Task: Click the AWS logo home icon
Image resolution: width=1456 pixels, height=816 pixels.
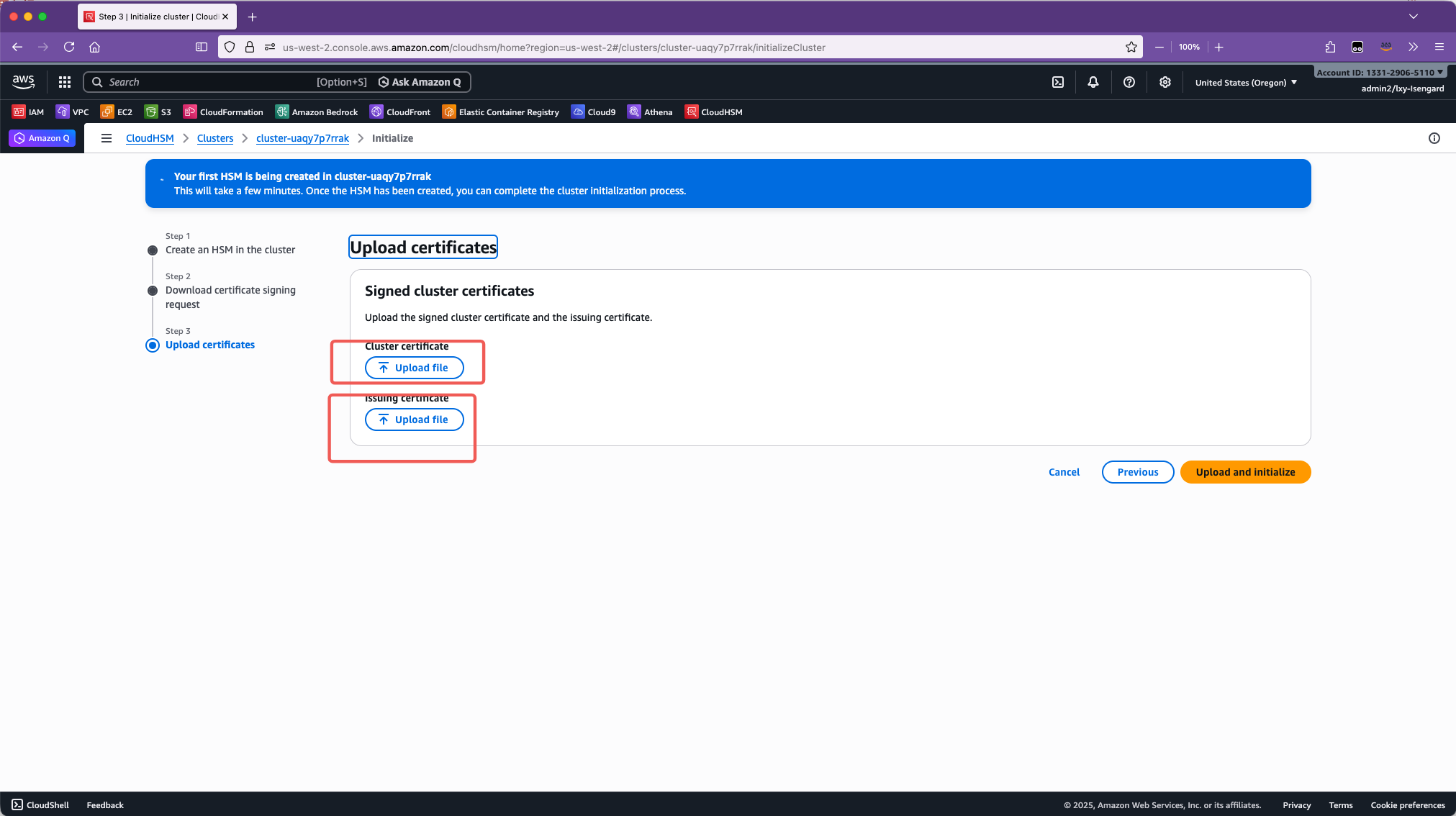Action: pyautogui.click(x=24, y=82)
